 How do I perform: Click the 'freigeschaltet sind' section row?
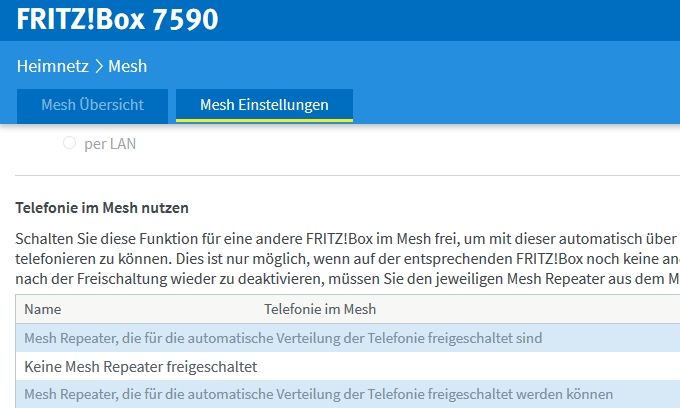click(x=348, y=338)
